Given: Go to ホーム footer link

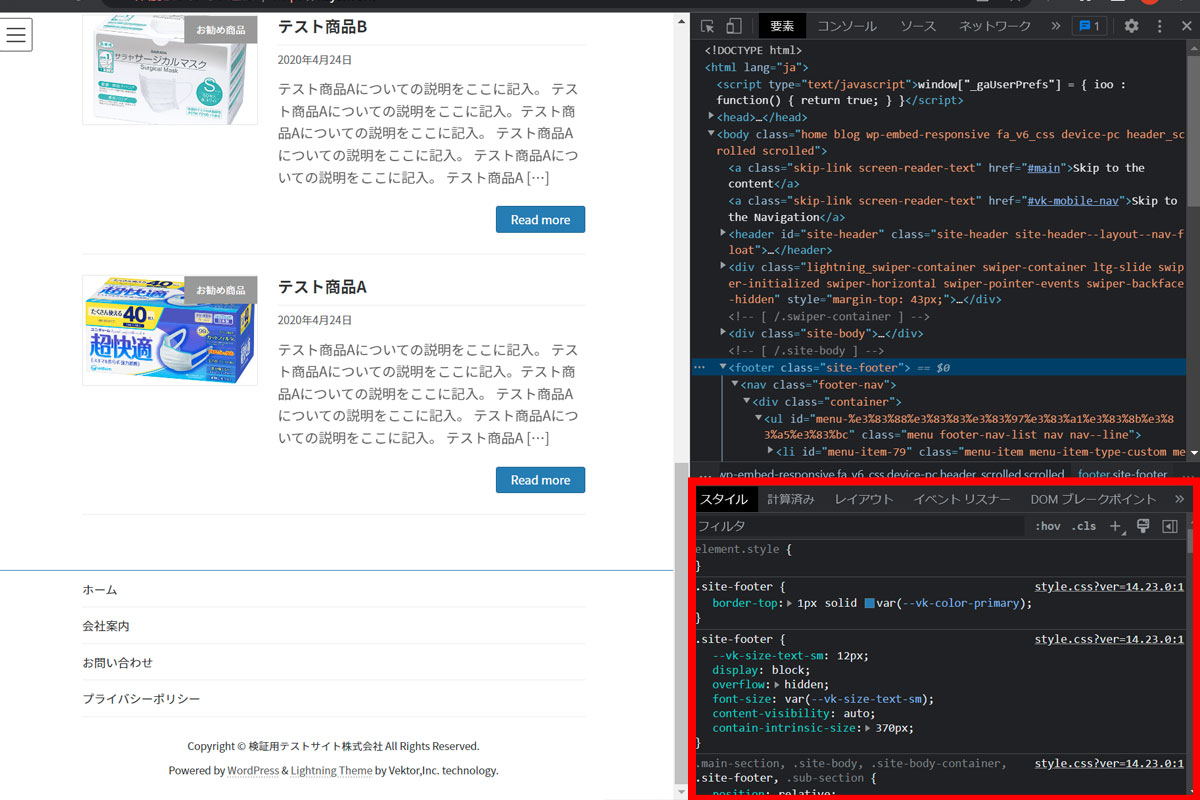Looking at the screenshot, I should tap(100, 590).
